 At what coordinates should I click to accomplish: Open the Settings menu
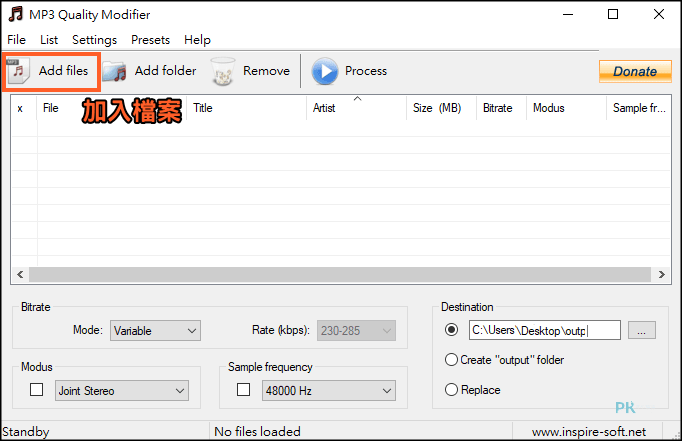(x=94, y=40)
